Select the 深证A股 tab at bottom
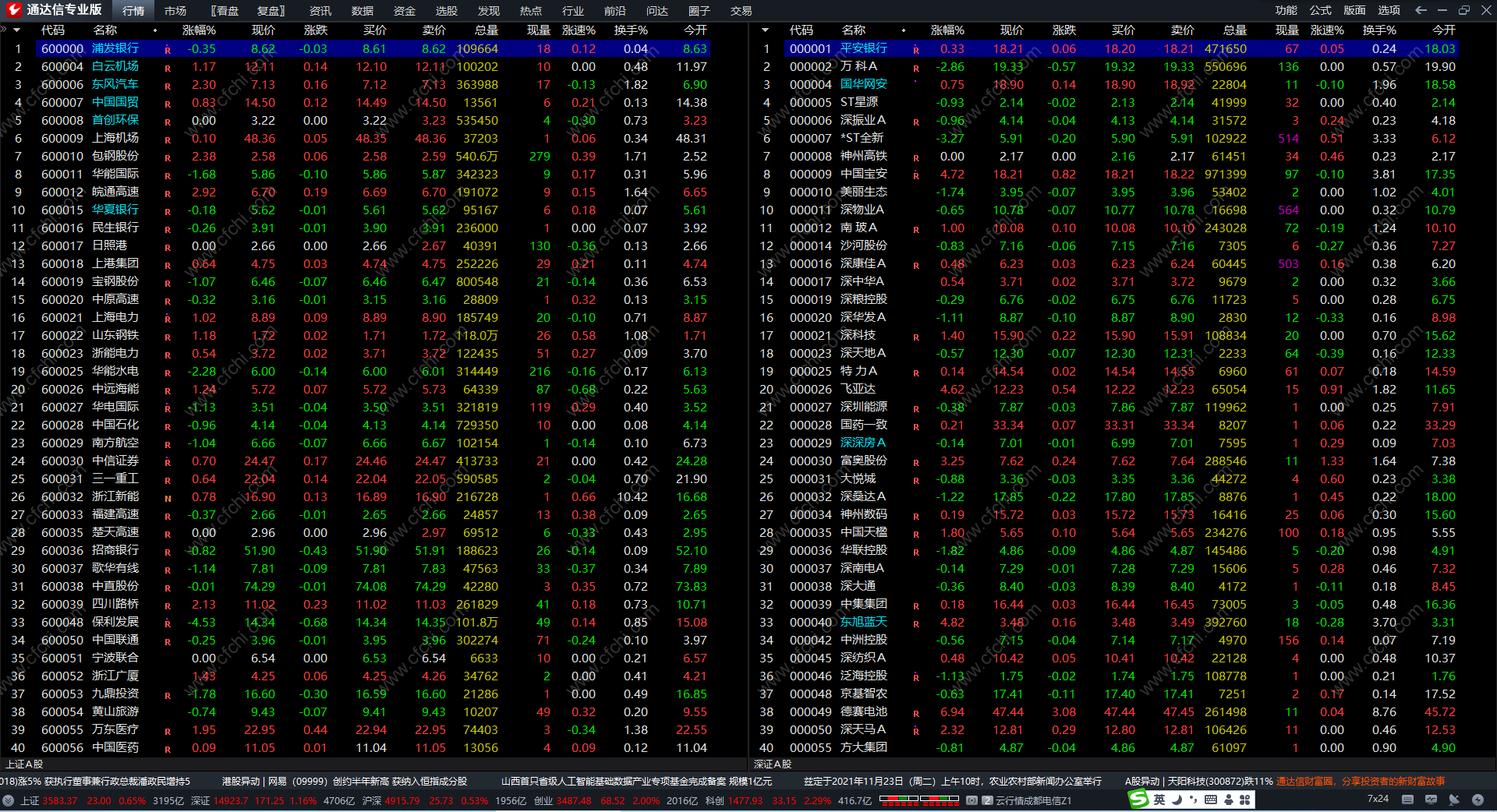 (x=773, y=764)
